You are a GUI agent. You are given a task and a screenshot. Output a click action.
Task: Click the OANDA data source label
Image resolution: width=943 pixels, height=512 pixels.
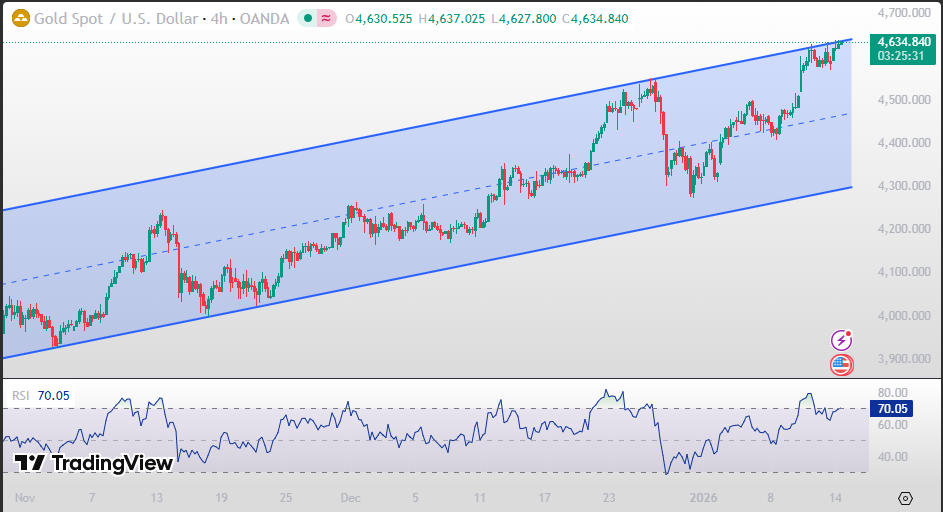pos(265,18)
